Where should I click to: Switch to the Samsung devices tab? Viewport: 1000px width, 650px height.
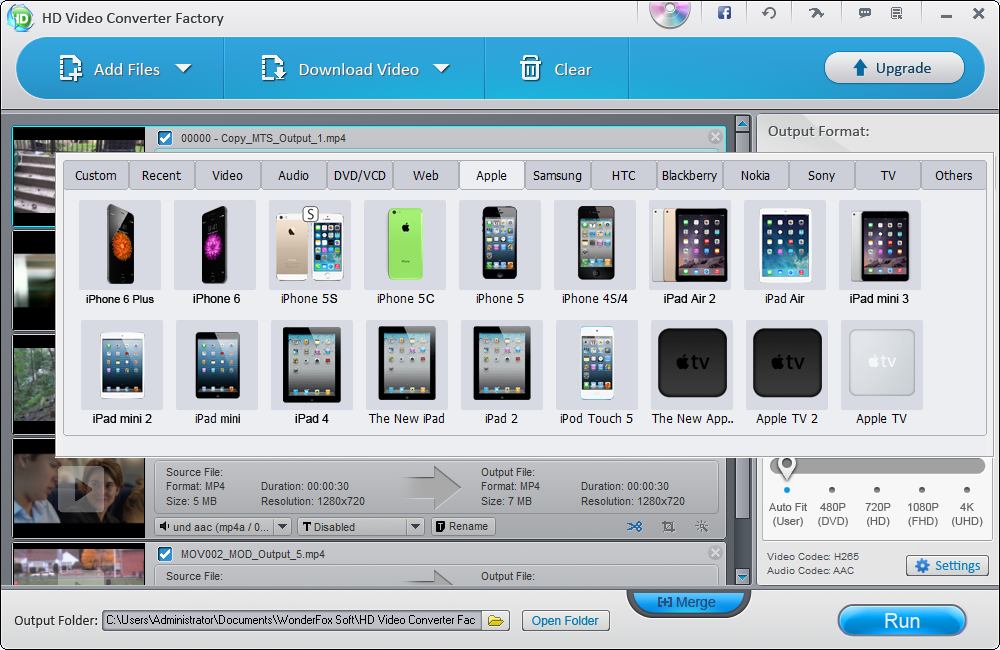pyautogui.click(x=557, y=175)
